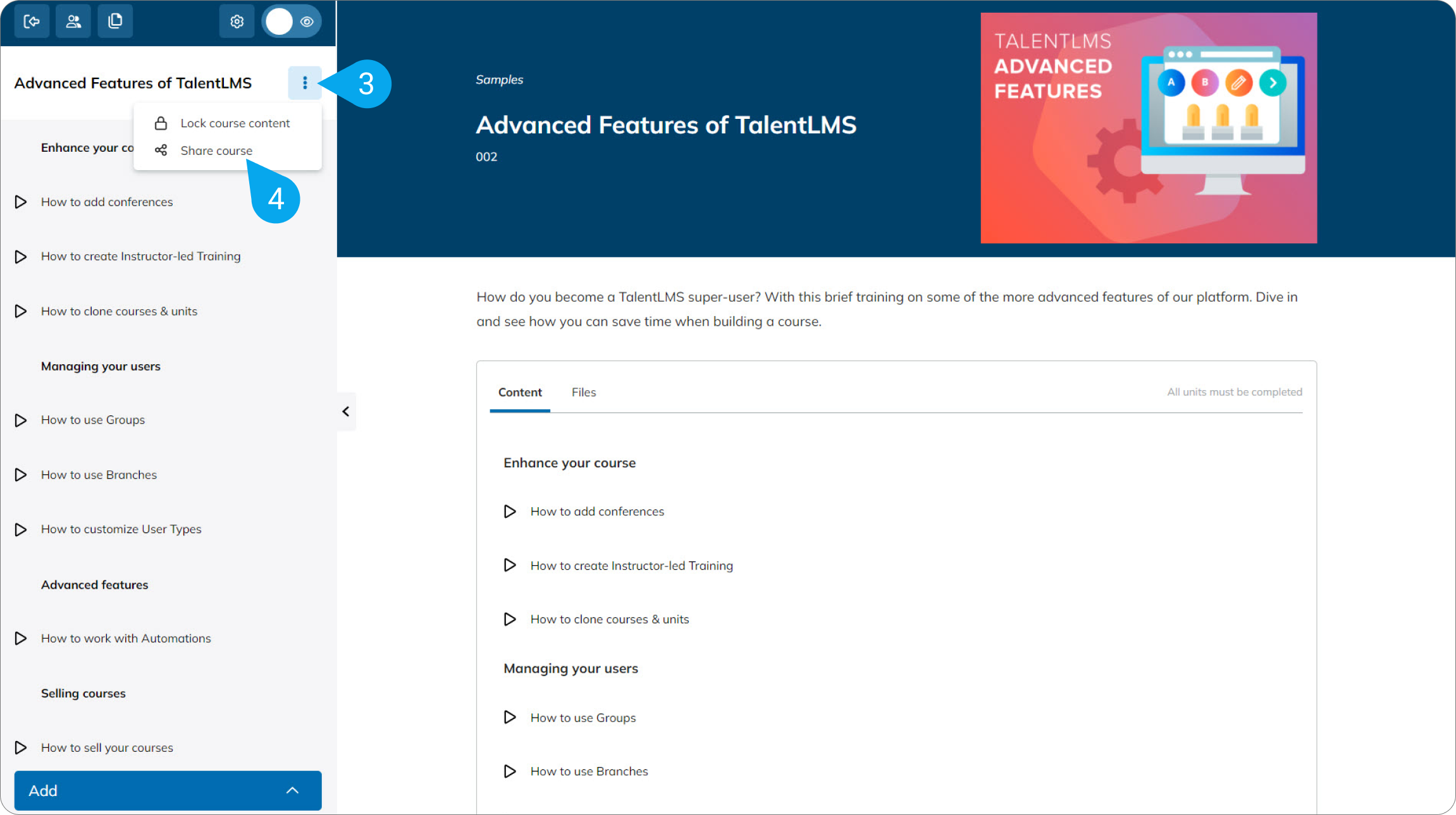
Task: Click the course code 002
Action: pyautogui.click(x=486, y=157)
